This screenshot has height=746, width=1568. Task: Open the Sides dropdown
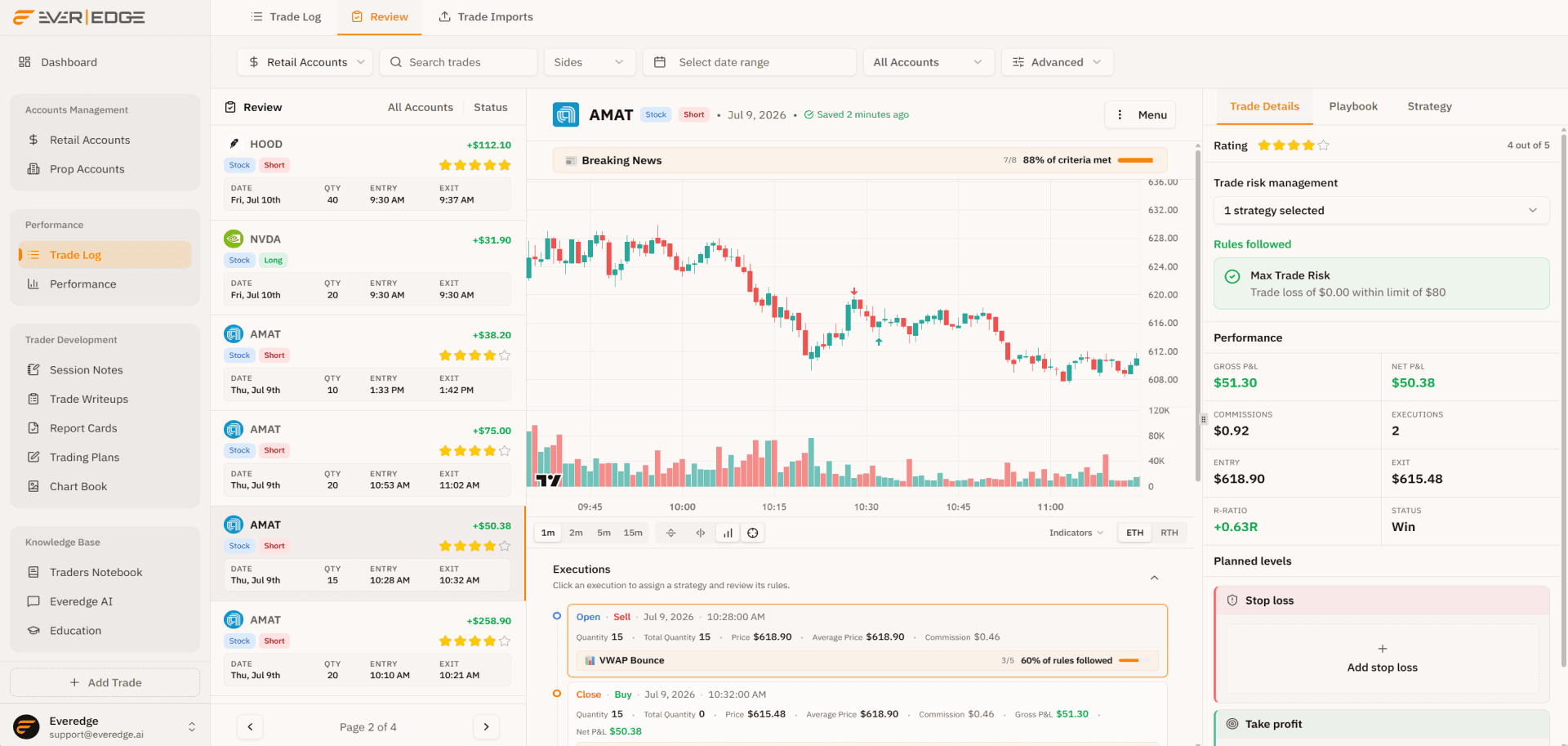[589, 62]
